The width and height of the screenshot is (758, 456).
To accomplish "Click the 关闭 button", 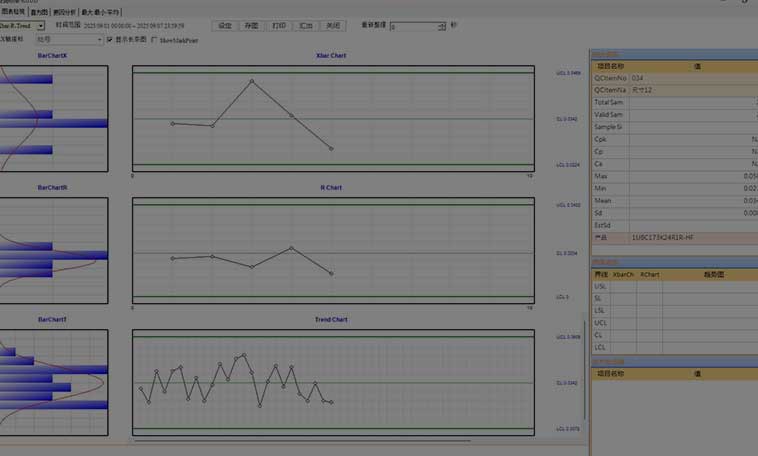I will [x=333, y=25].
